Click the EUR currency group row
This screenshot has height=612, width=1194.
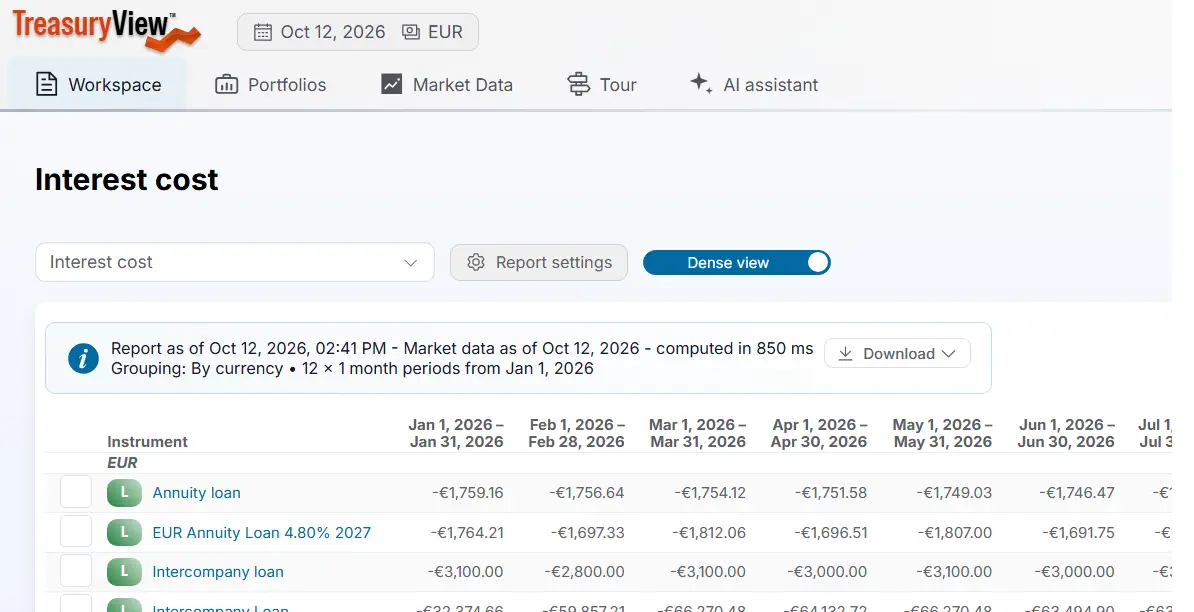click(609, 463)
